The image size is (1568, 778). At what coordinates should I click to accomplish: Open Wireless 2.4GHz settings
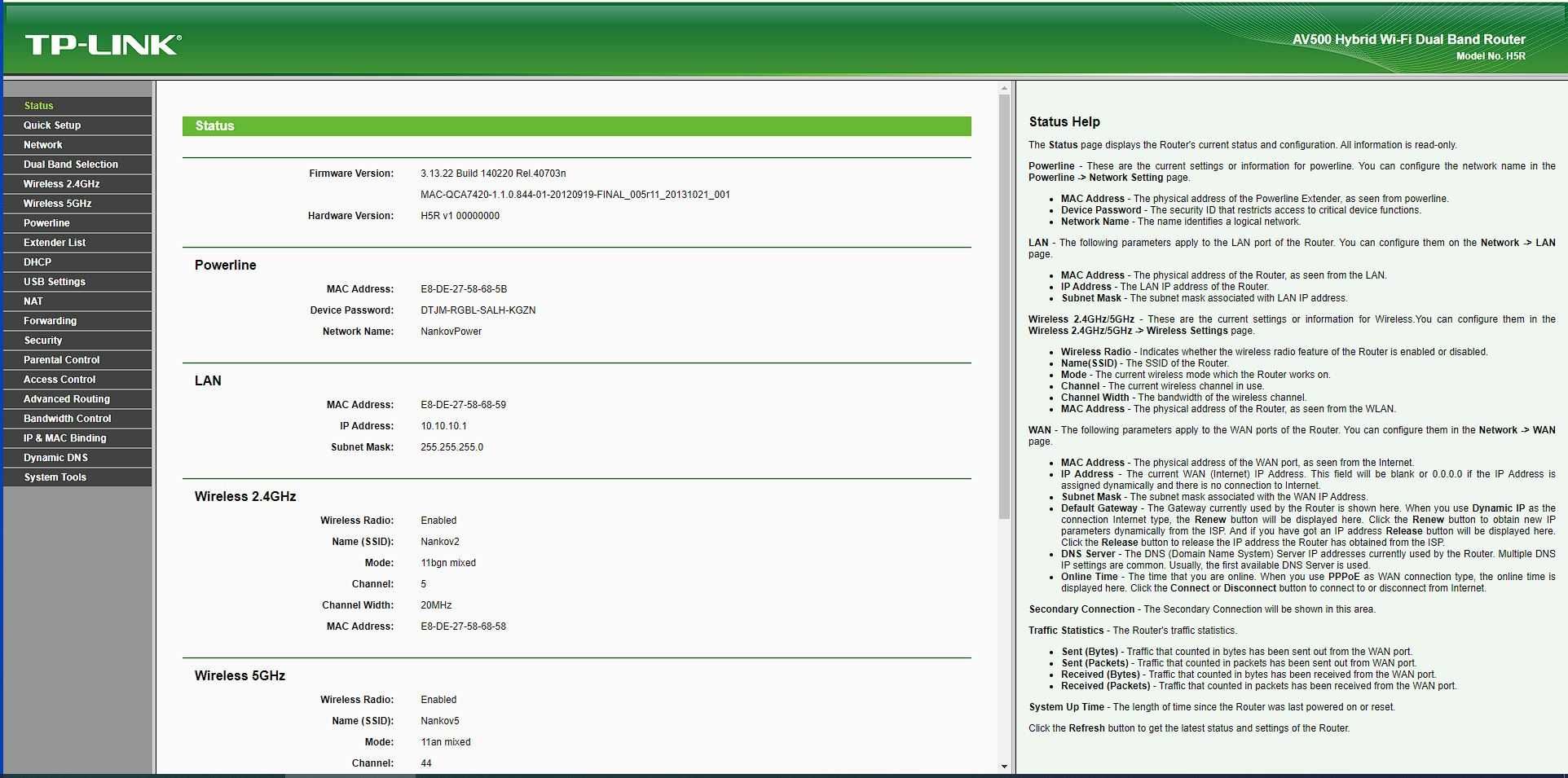click(x=77, y=184)
